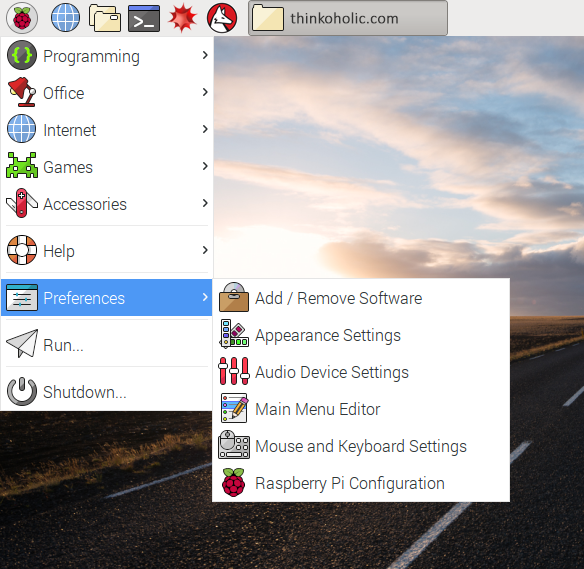Open the Internet menu category
The height and width of the screenshot is (569, 584).
tap(107, 130)
